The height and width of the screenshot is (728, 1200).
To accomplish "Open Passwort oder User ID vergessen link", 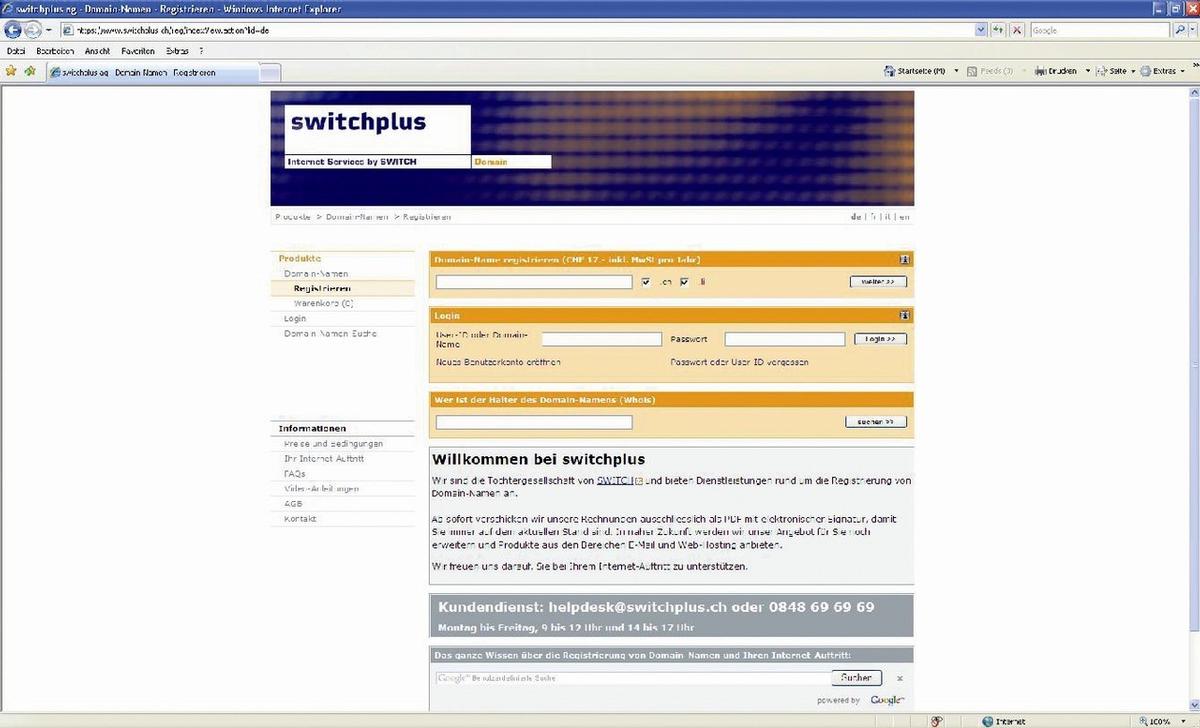I will 739,362.
